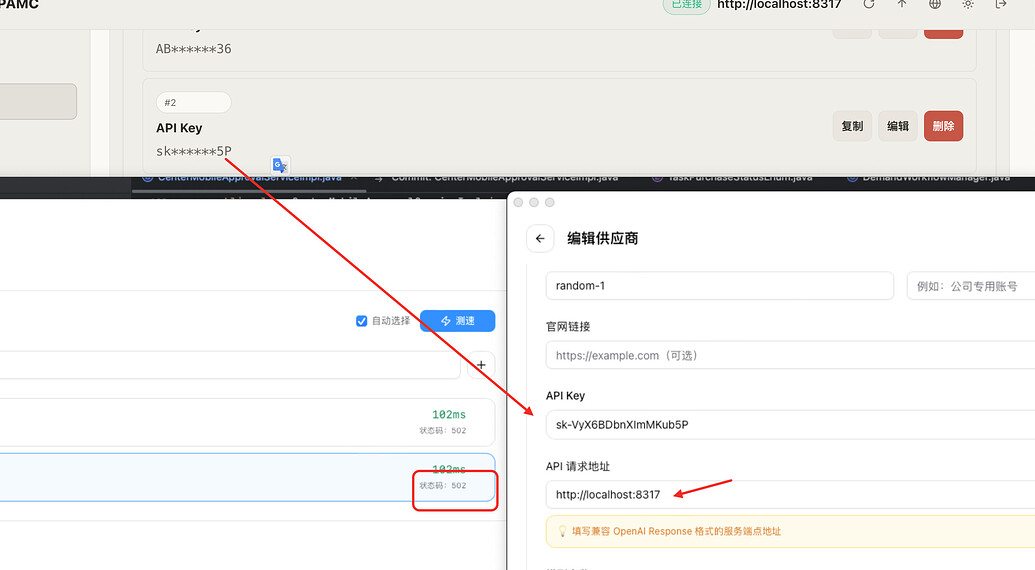1035x570 pixels.
Task: Click 复制 for API Key #2
Action: click(x=852, y=126)
